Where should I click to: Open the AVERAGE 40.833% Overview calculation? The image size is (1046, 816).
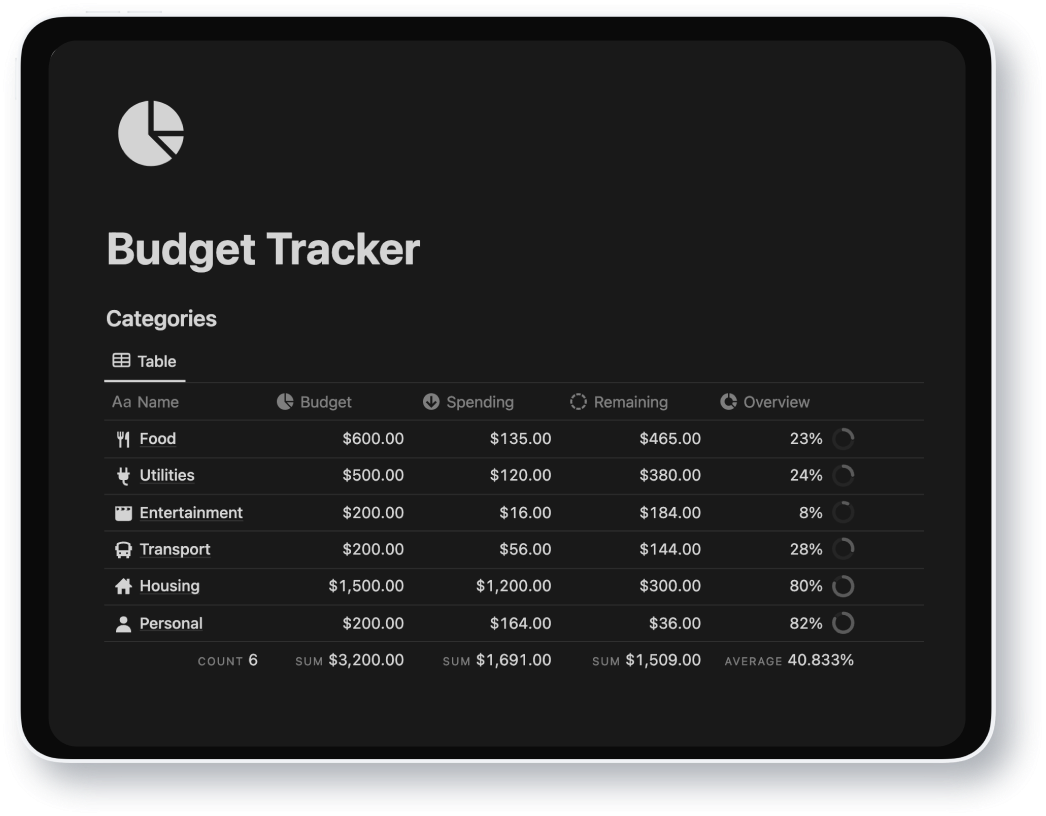pyautogui.click(x=789, y=661)
